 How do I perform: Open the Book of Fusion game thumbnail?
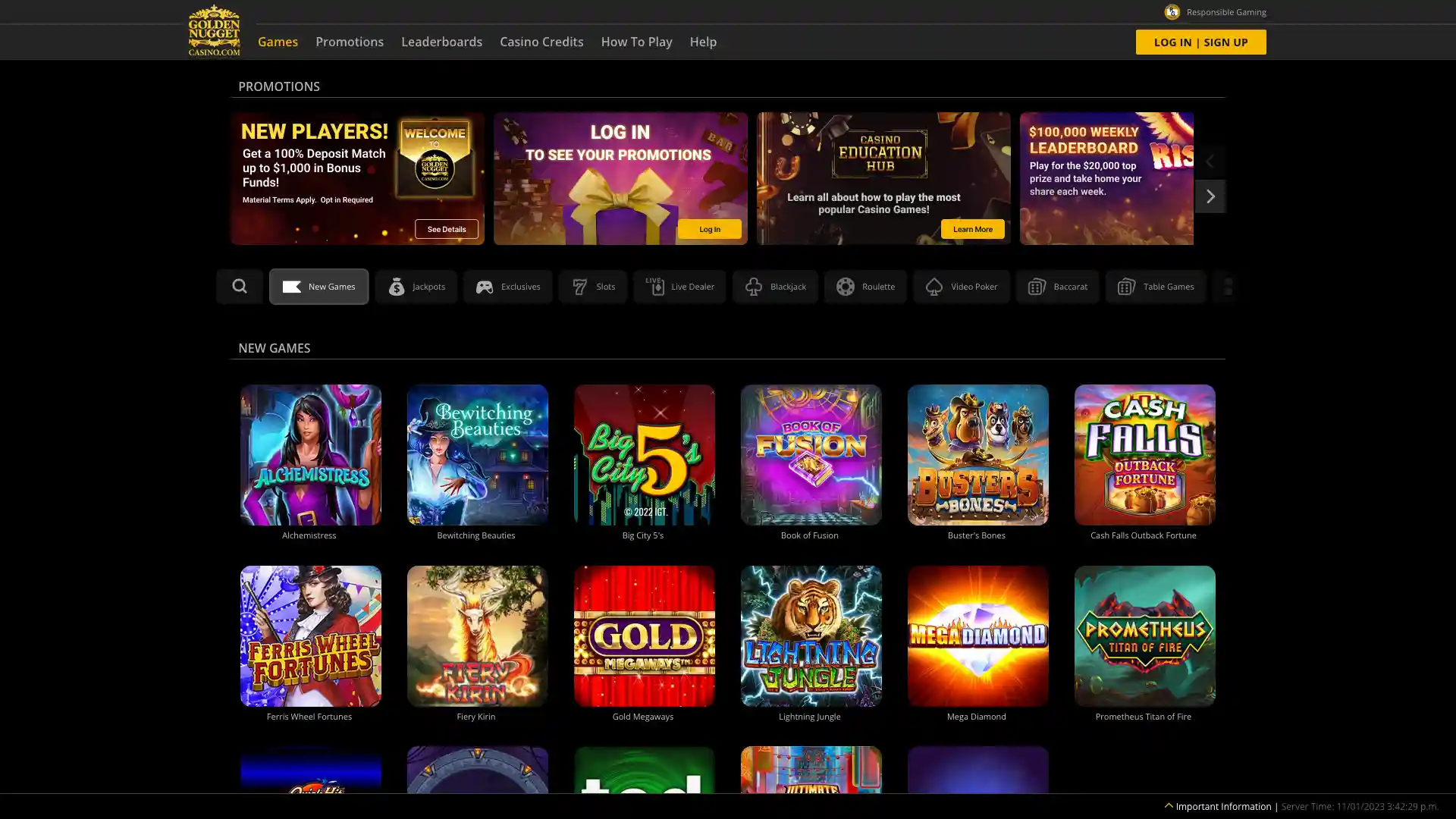coord(811,455)
